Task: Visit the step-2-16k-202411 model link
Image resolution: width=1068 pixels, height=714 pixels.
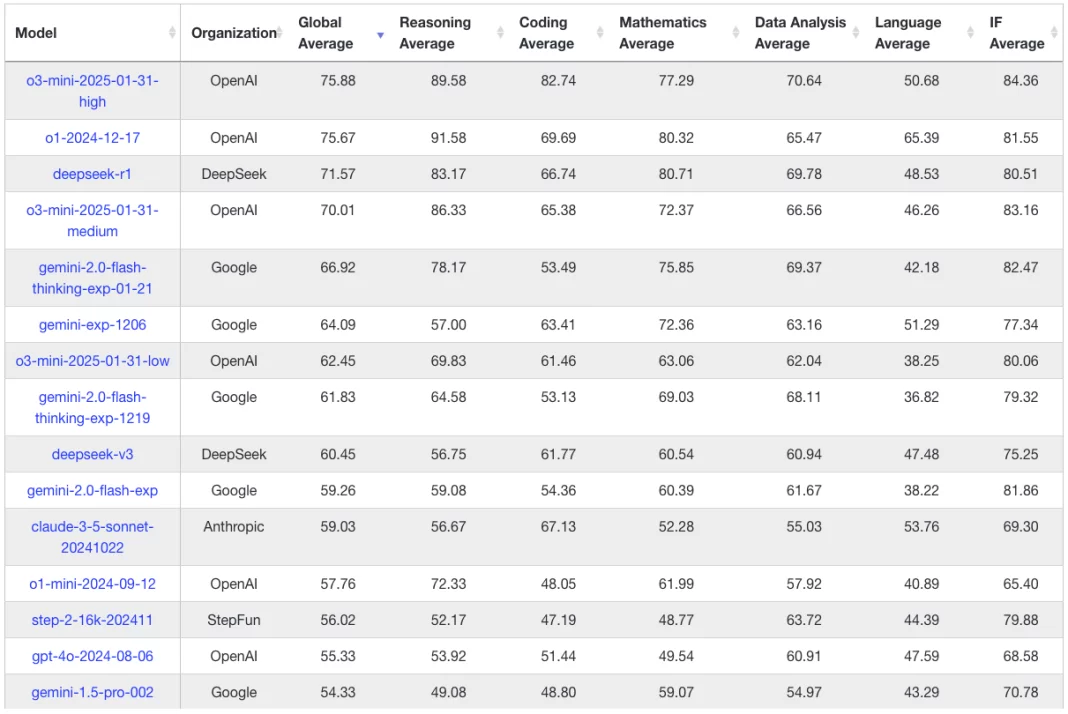Action: (x=92, y=620)
